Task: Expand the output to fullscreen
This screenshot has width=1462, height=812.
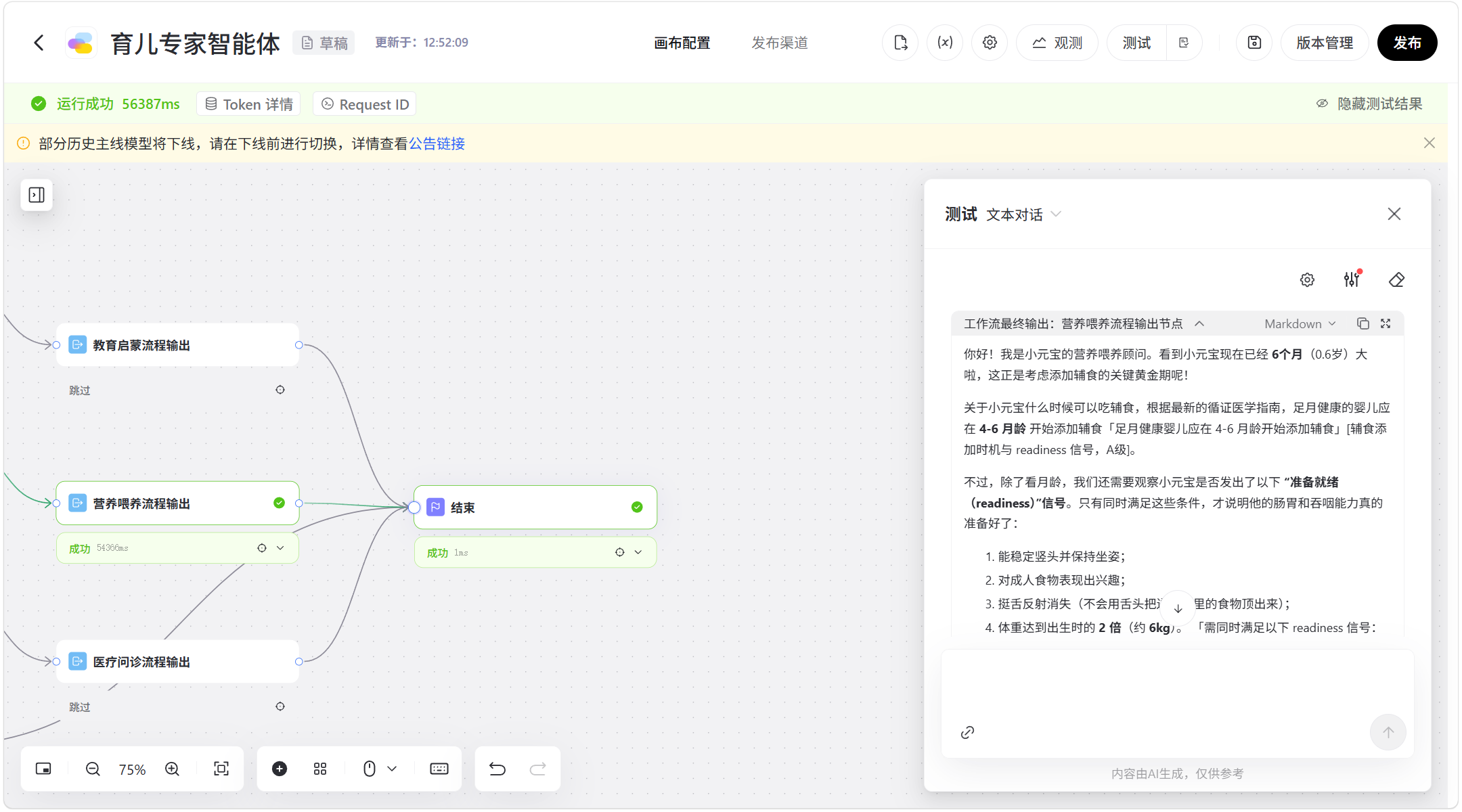Action: tap(1386, 323)
